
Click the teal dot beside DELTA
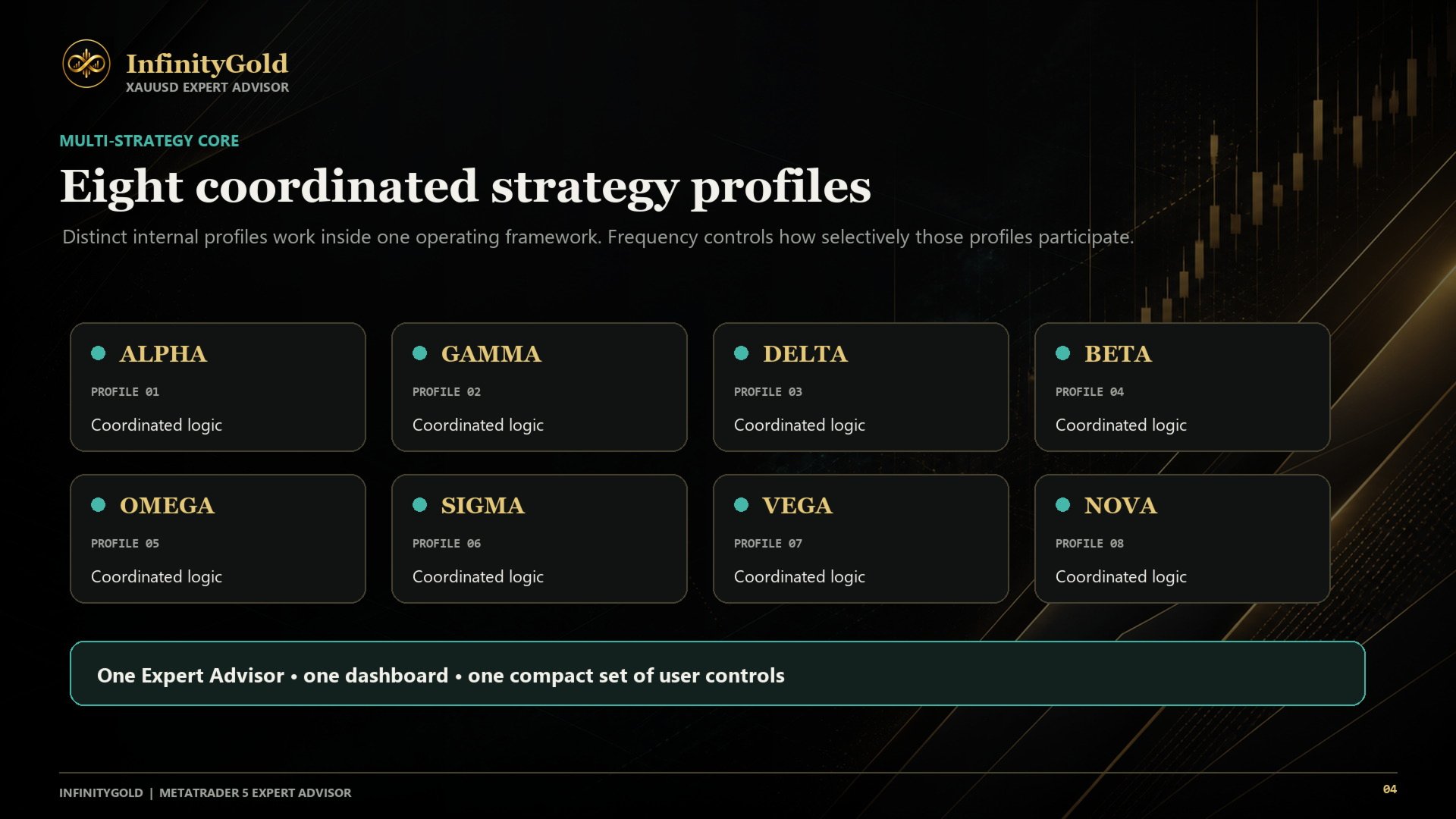741,353
